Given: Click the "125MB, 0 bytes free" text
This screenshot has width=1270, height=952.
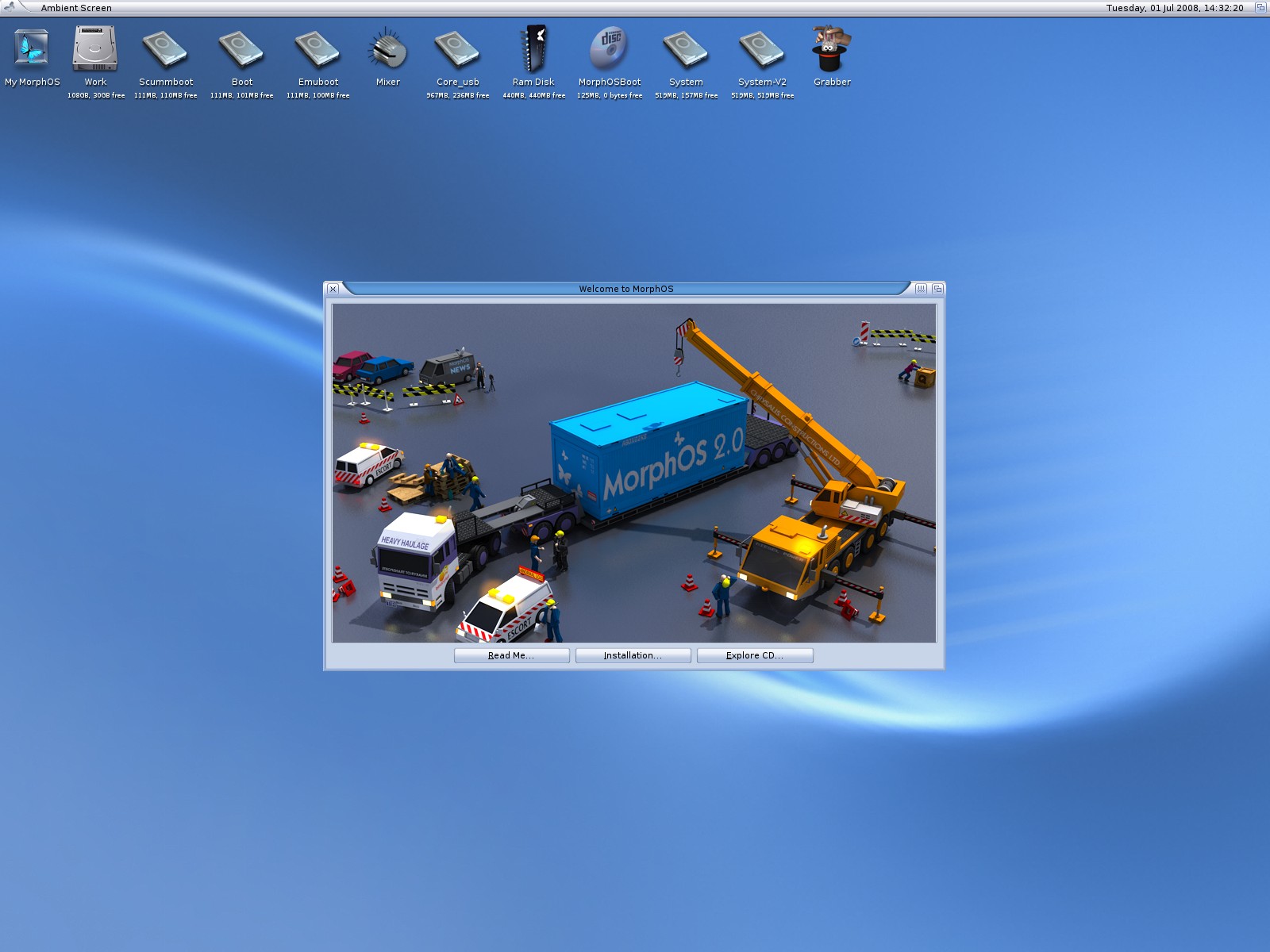Looking at the screenshot, I should pos(610,95).
